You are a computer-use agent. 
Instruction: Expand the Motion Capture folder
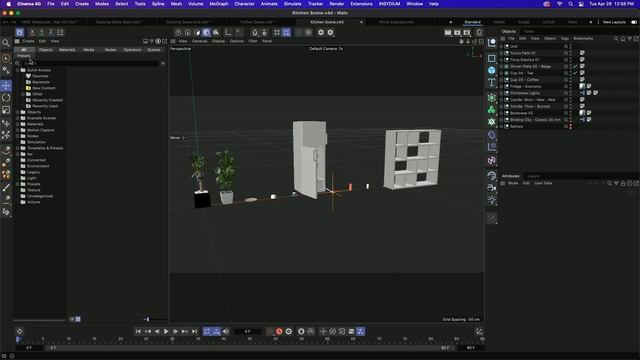point(18,130)
